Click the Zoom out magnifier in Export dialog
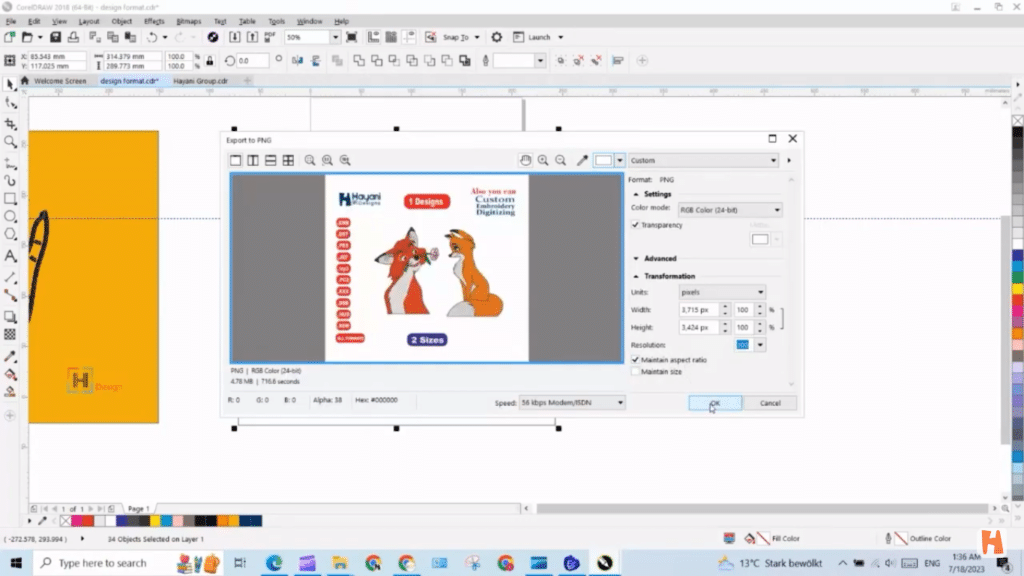The width and height of the screenshot is (1024, 576). coord(560,160)
